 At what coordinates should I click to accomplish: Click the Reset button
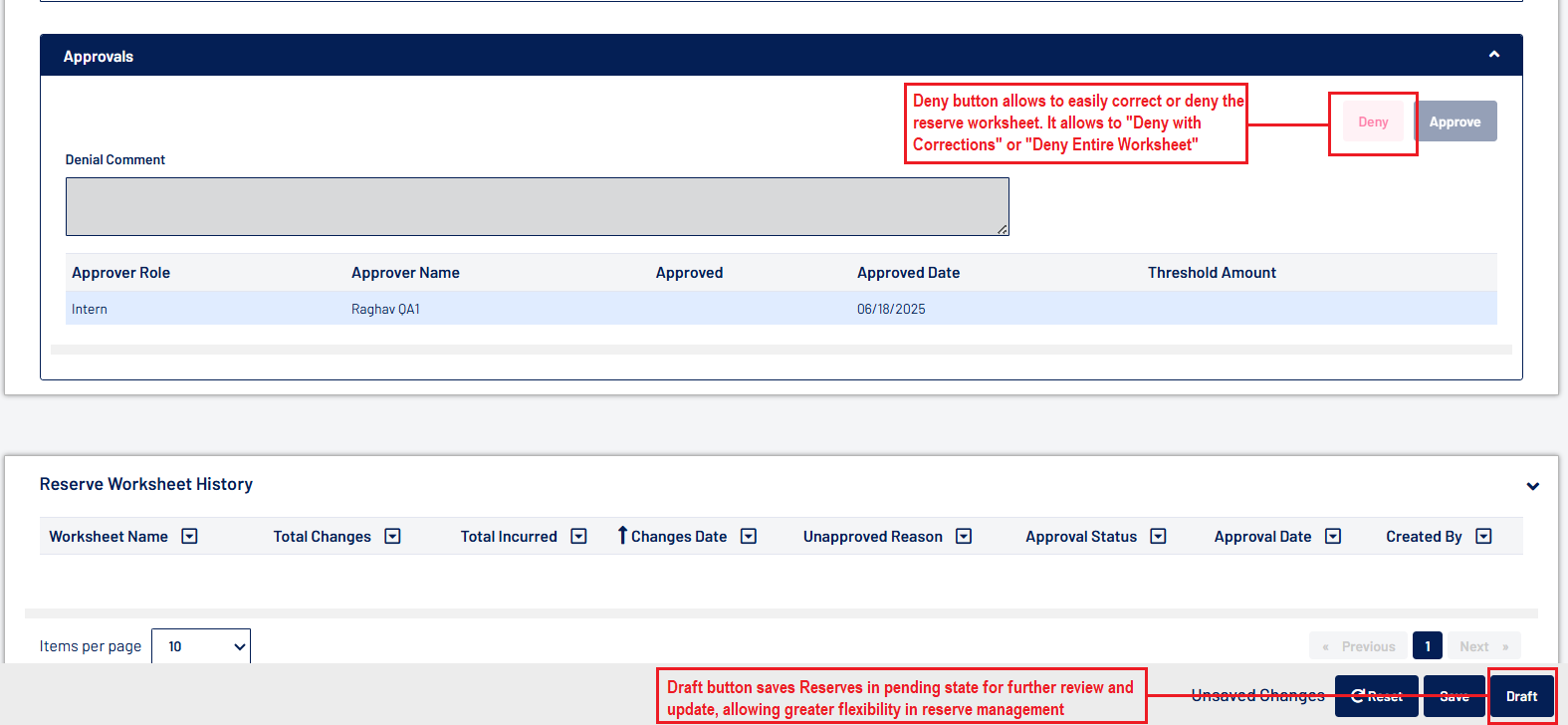(x=1377, y=696)
